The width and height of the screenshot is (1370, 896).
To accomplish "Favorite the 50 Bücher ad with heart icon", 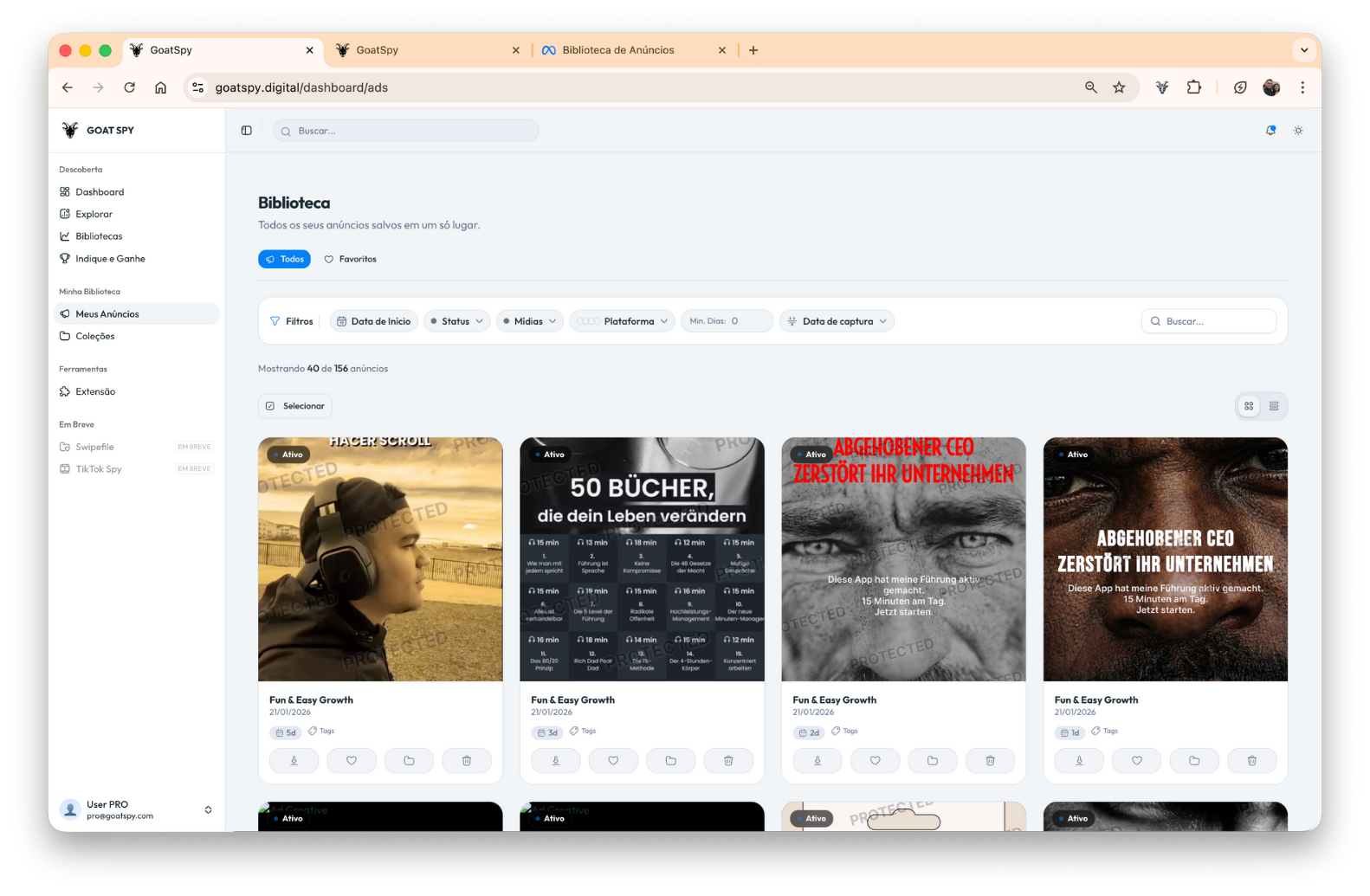I will pyautogui.click(x=613, y=761).
